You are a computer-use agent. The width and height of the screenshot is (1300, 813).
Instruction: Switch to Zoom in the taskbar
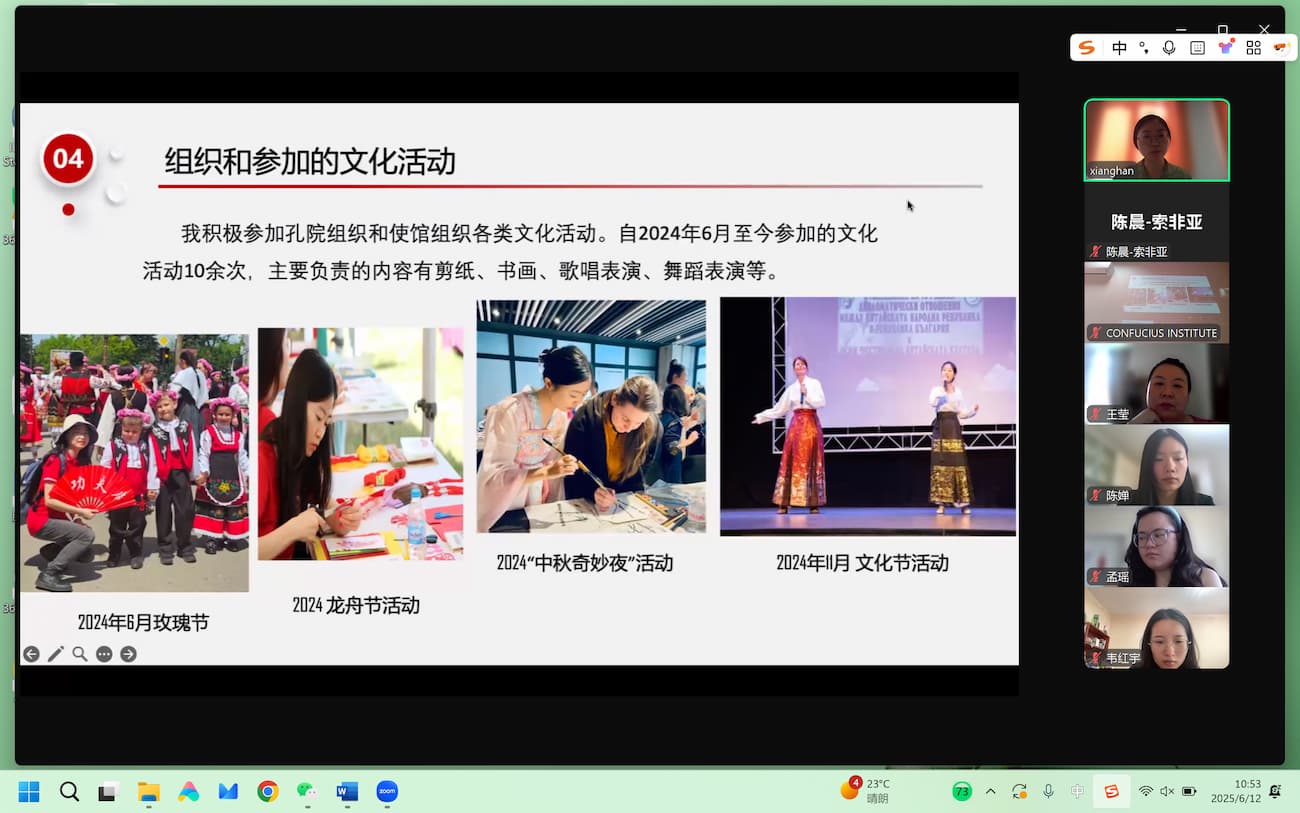pyautogui.click(x=387, y=792)
